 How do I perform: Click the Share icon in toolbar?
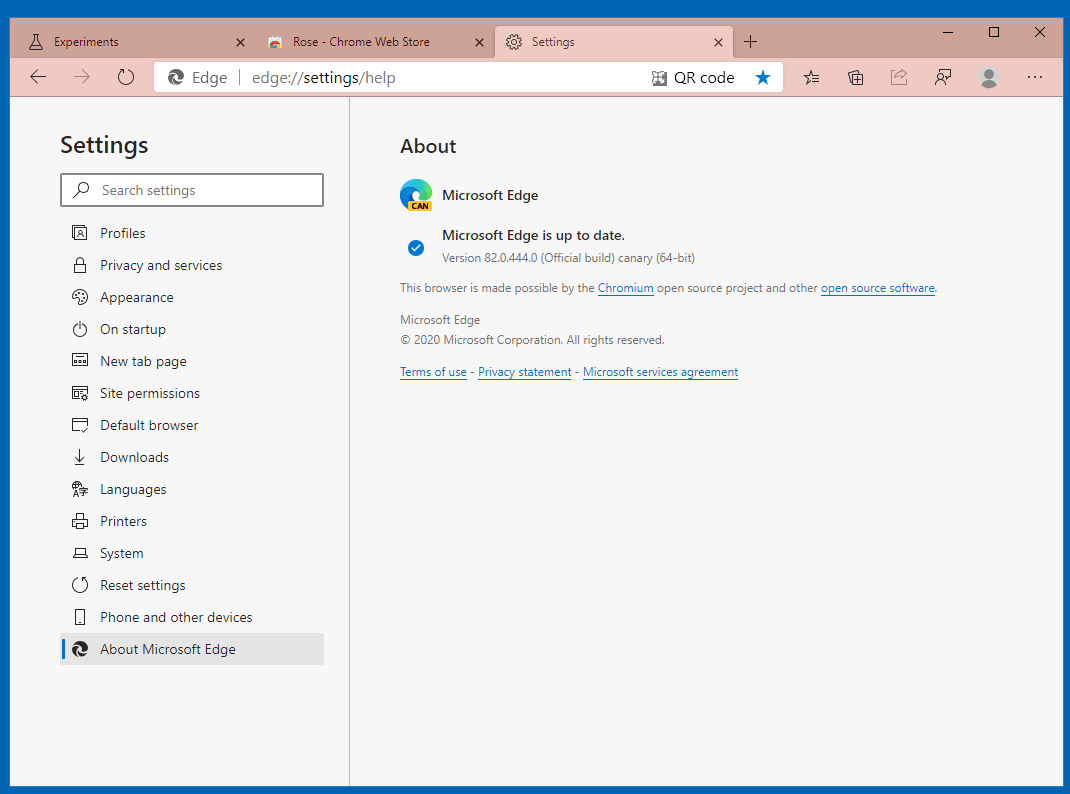point(899,77)
